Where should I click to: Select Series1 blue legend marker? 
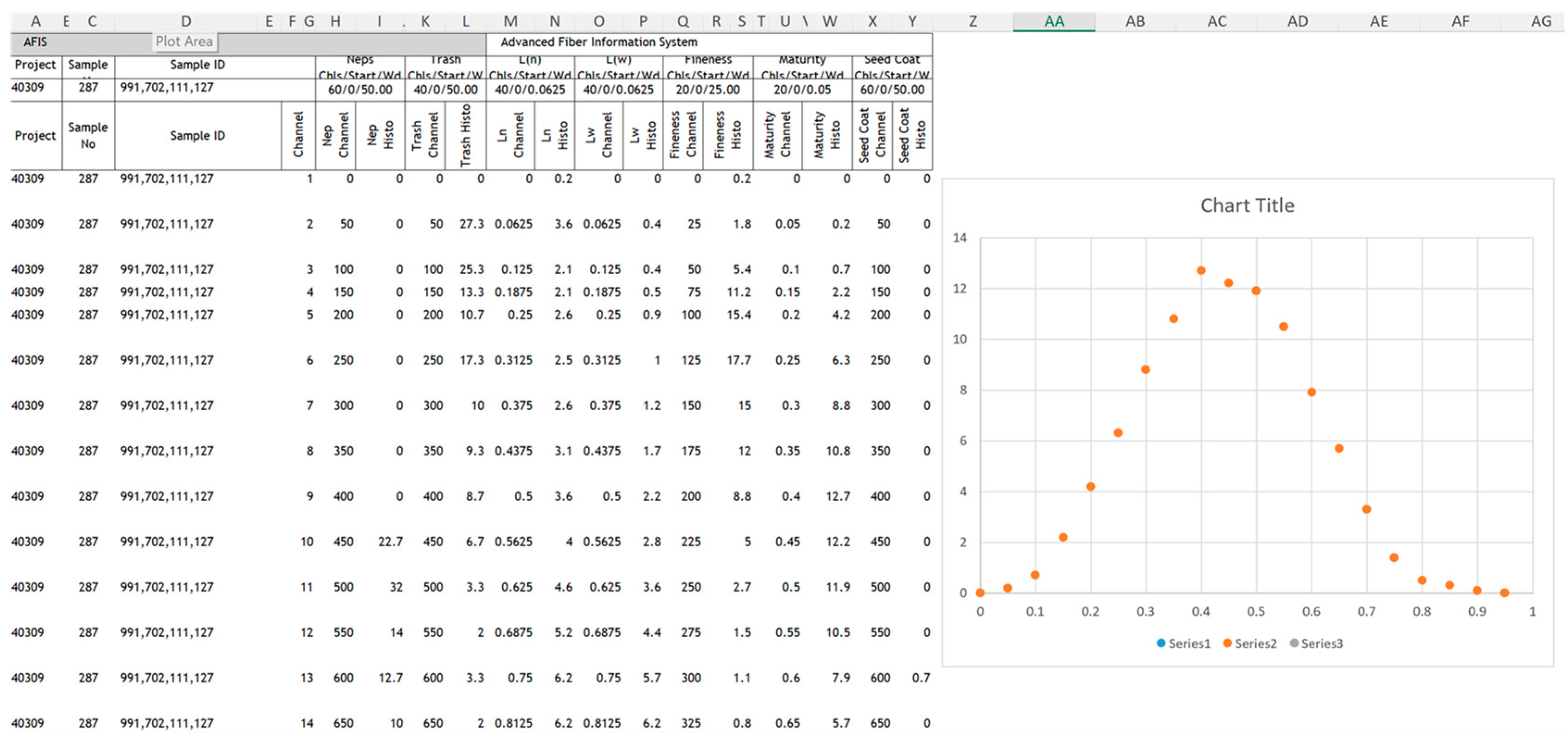[1161, 644]
